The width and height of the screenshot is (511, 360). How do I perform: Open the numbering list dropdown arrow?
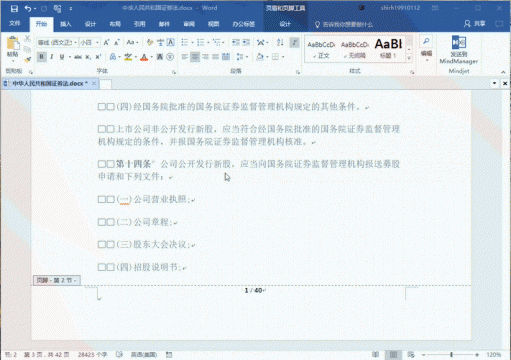pos(208,43)
